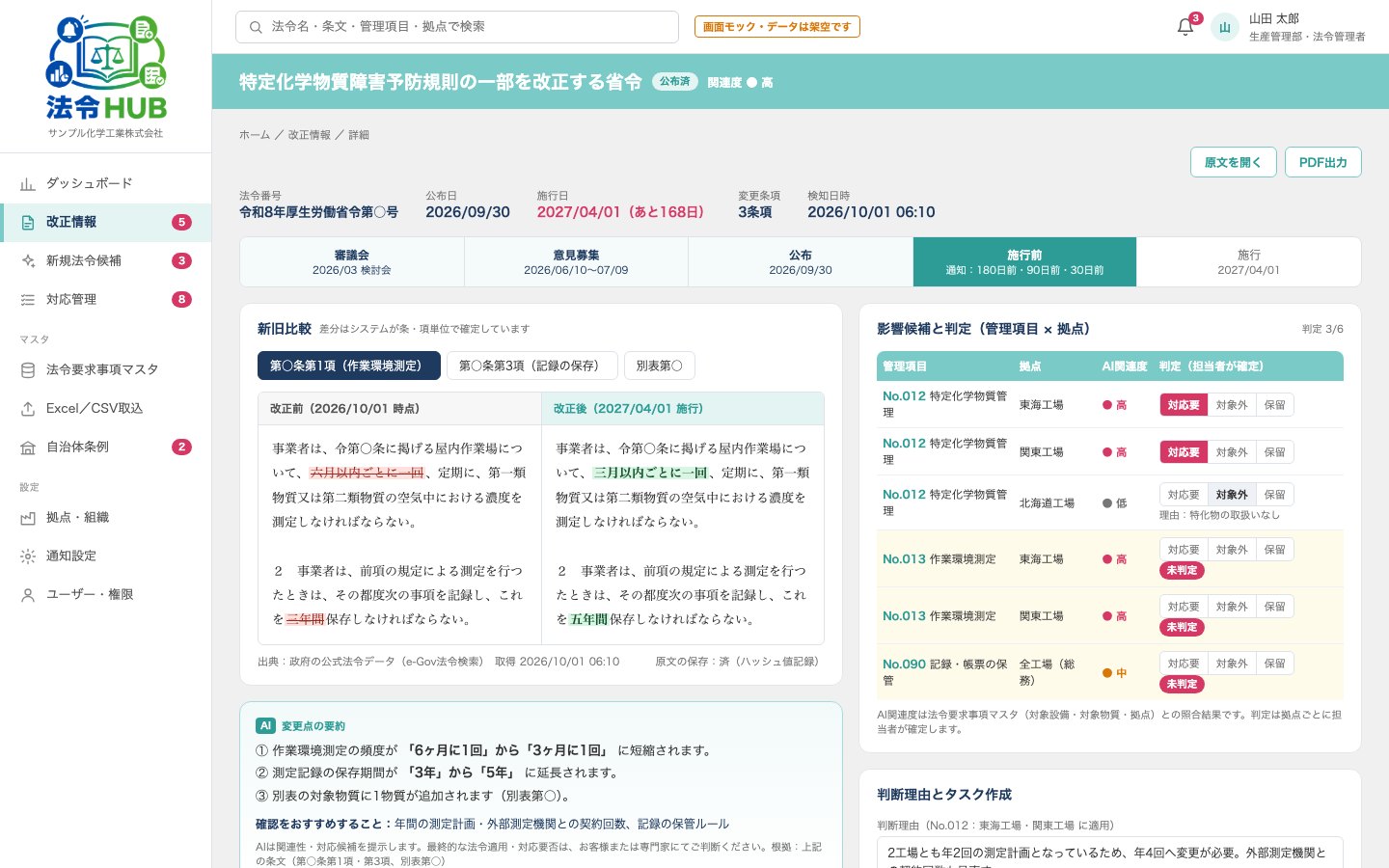Viewport: 1389px width, 868px height.
Task: Set No.012 関東工場 to 対象外
Action: (x=1232, y=452)
